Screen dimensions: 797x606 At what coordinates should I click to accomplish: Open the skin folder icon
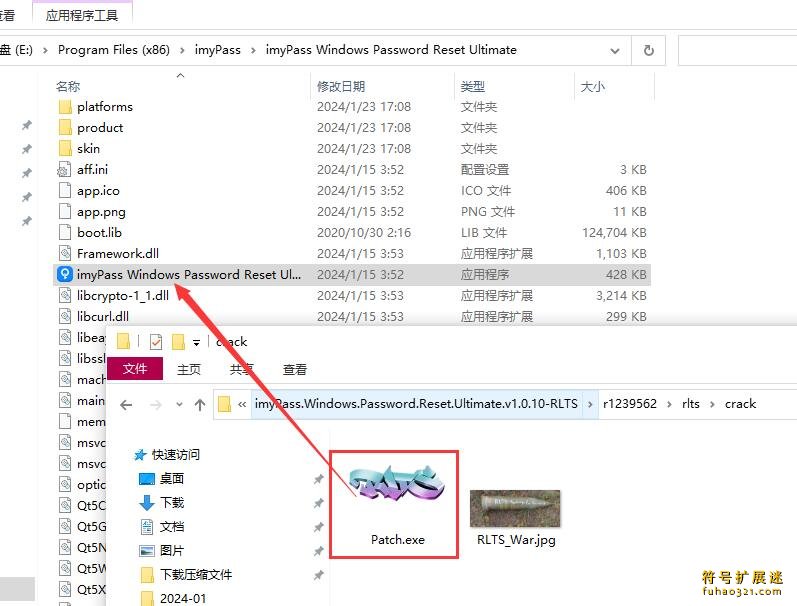click(x=65, y=148)
